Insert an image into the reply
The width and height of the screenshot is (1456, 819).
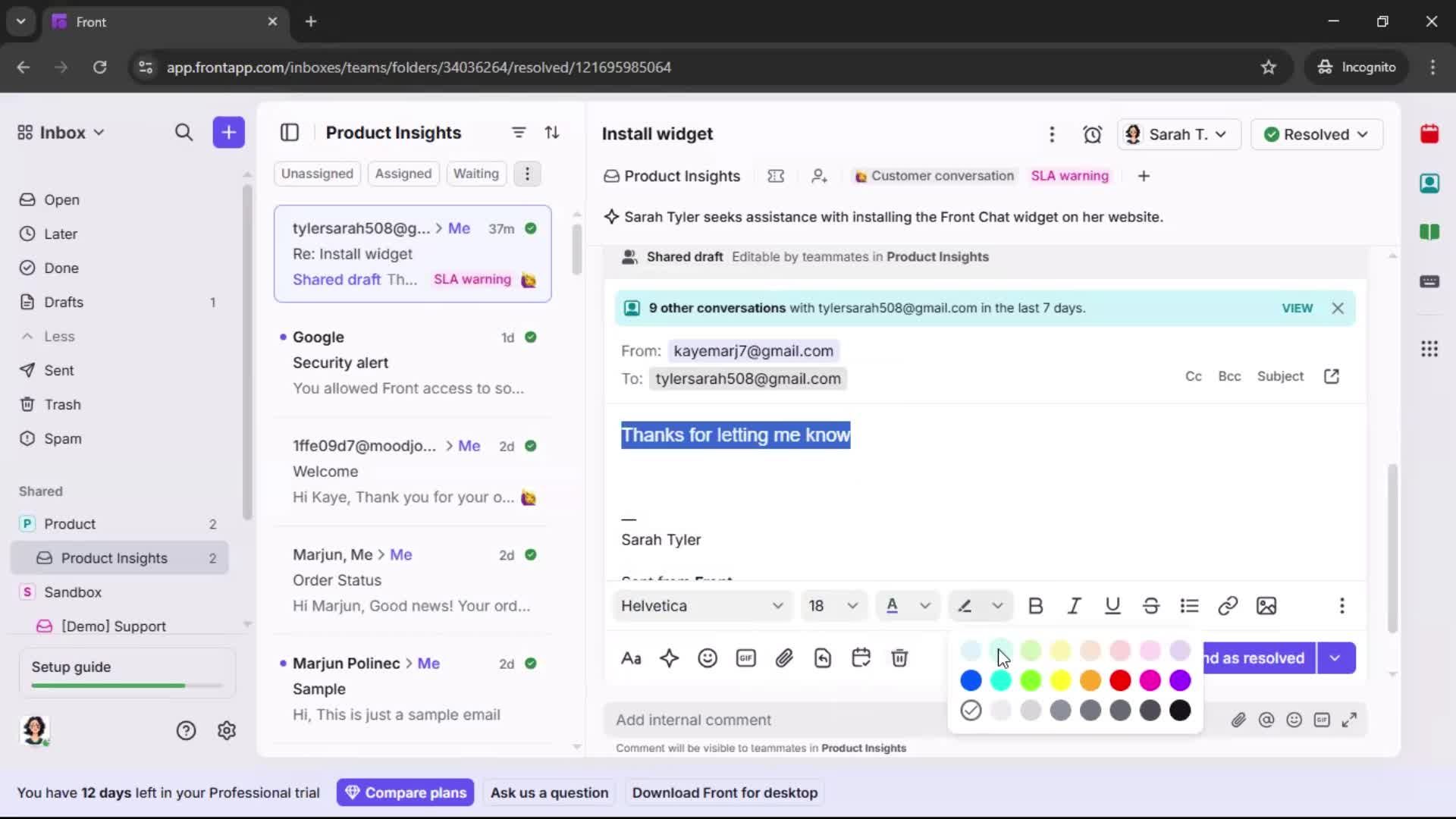1266,606
